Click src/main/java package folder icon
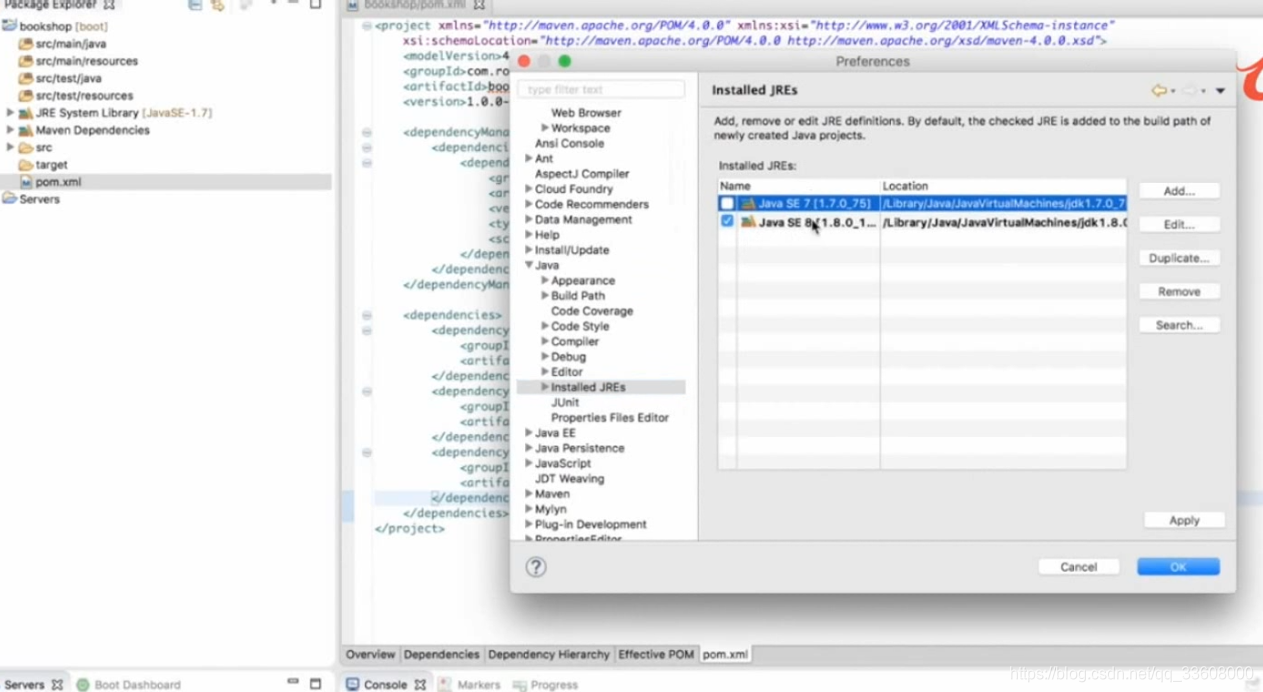 tap(27, 44)
